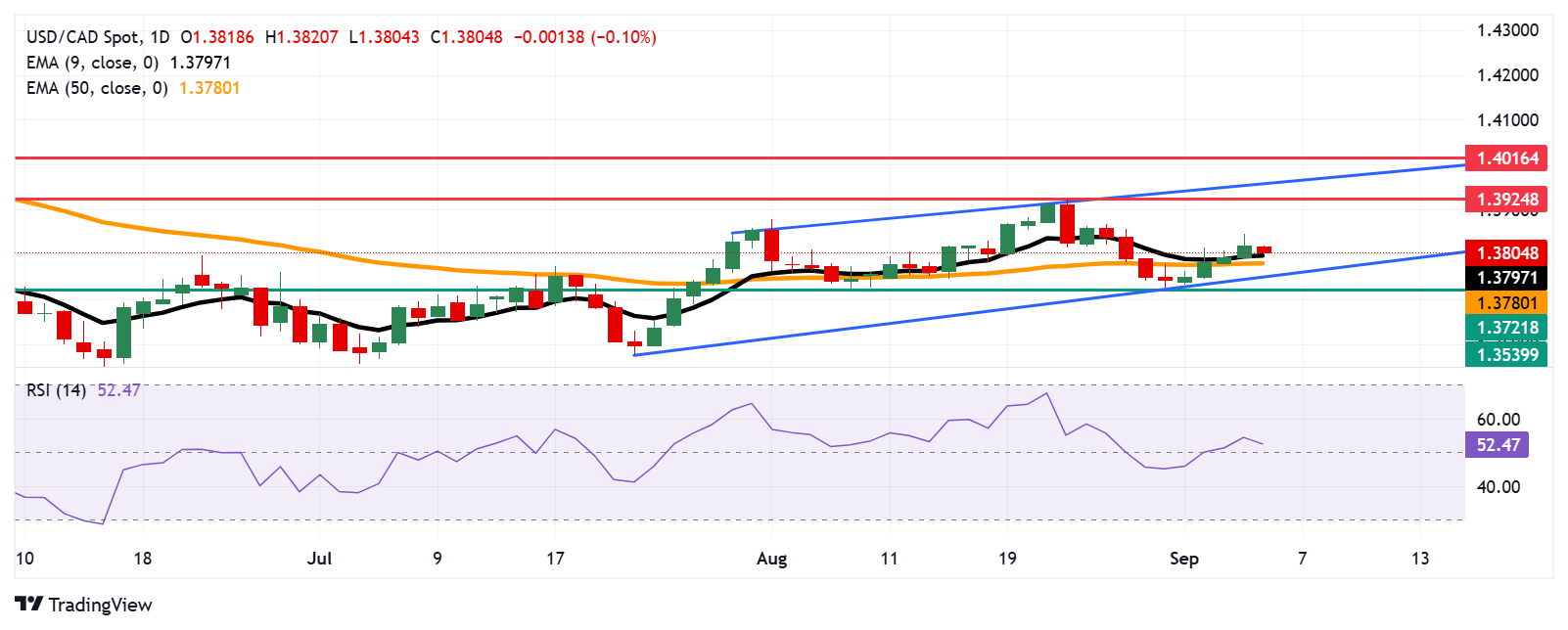Click the TradingView logo icon

pos(28,605)
